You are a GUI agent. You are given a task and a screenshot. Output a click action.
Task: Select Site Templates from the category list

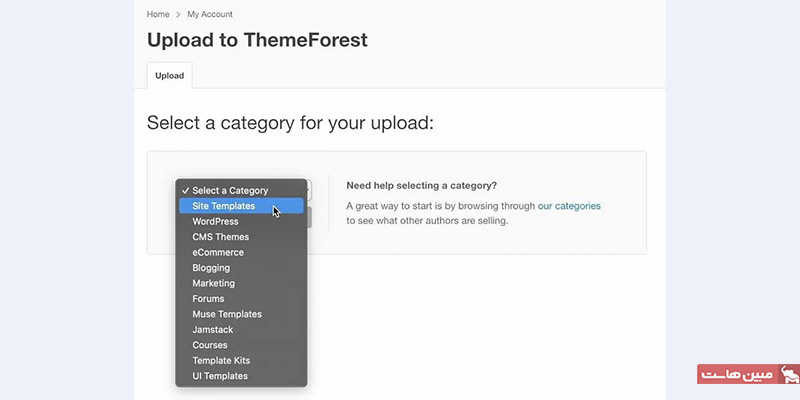(224, 206)
